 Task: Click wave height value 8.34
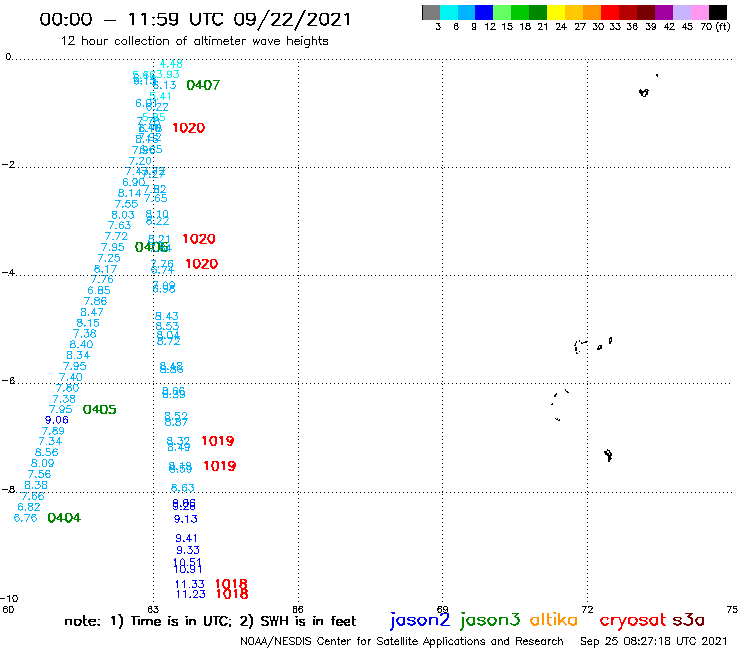[78, 355]
